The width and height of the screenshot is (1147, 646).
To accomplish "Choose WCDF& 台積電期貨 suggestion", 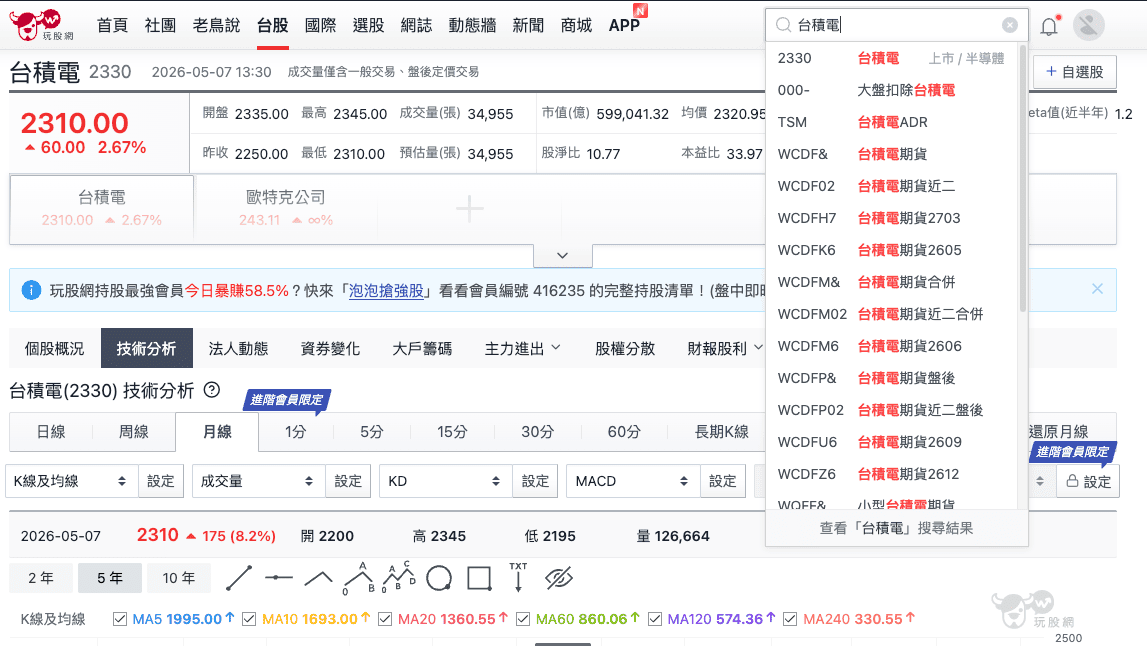I will click(891, 154).
